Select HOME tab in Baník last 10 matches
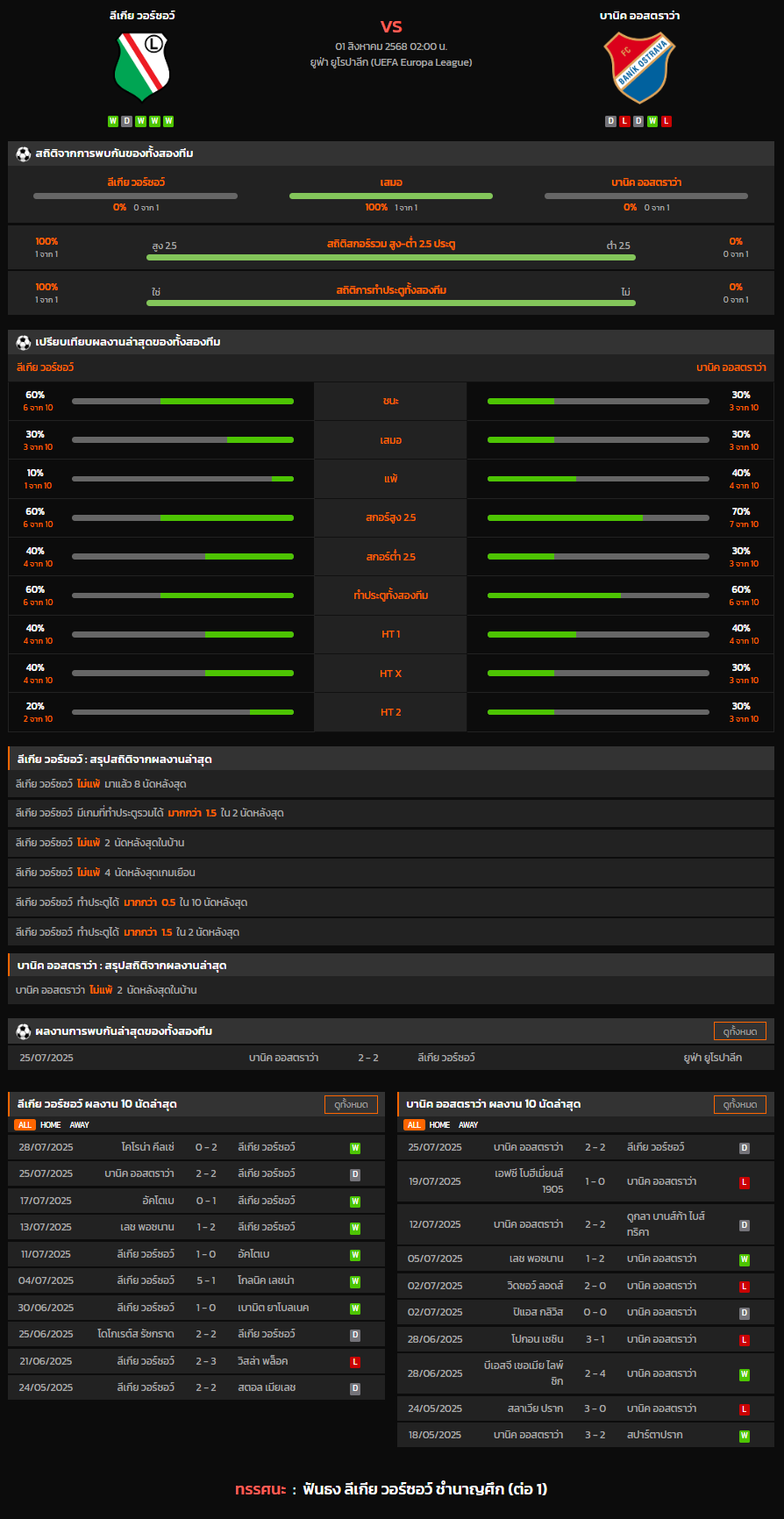The image size is (784, 1519). [440, 1125]
